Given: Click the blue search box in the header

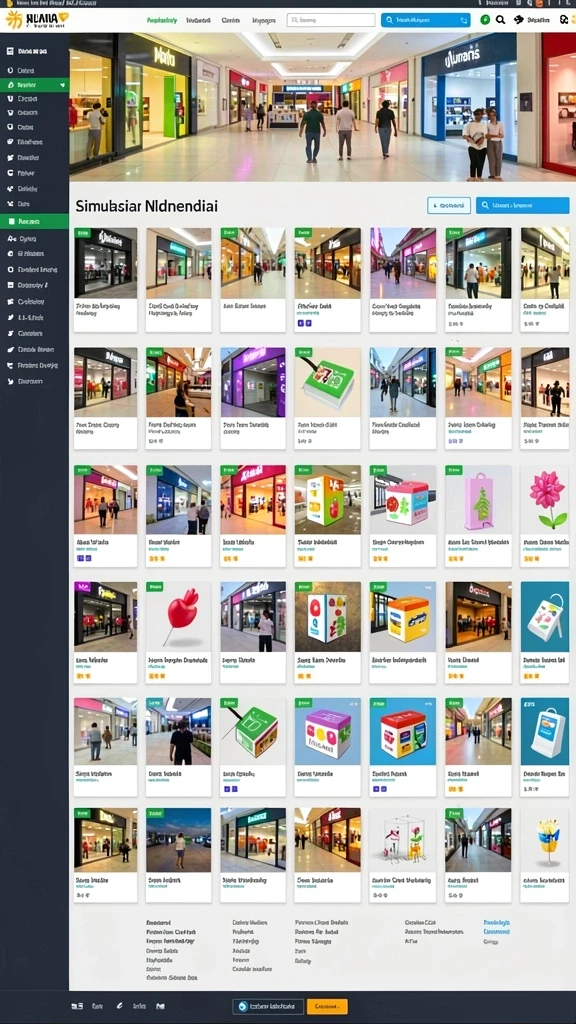Looking at the screenshot, I should 426,20.
